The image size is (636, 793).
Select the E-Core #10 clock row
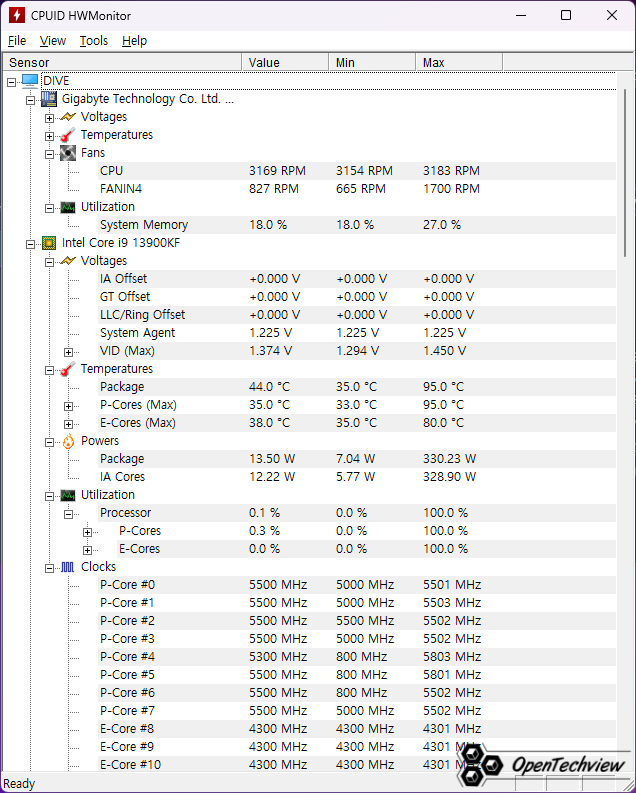point(357,765)
